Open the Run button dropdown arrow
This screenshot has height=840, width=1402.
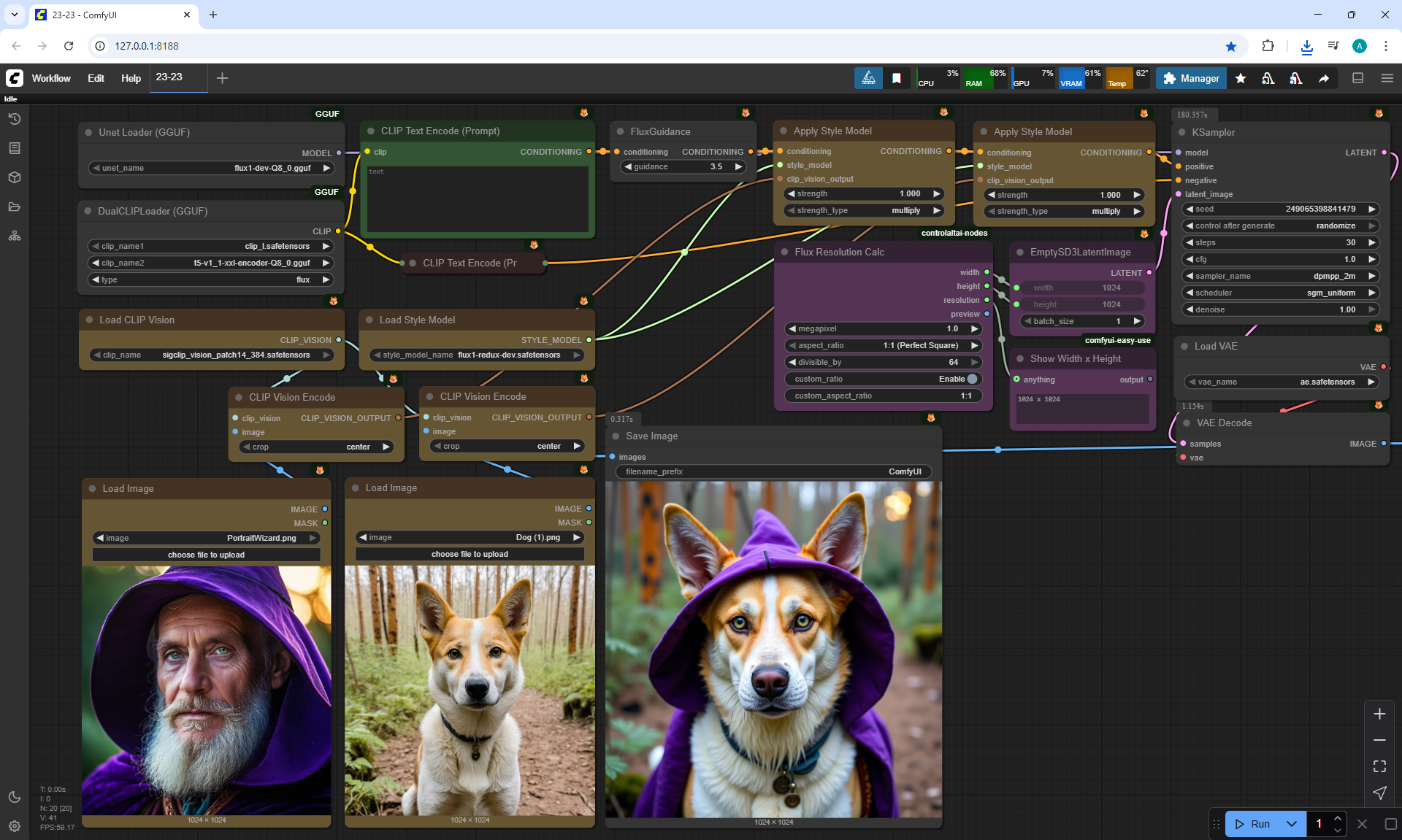[1292, 824]
